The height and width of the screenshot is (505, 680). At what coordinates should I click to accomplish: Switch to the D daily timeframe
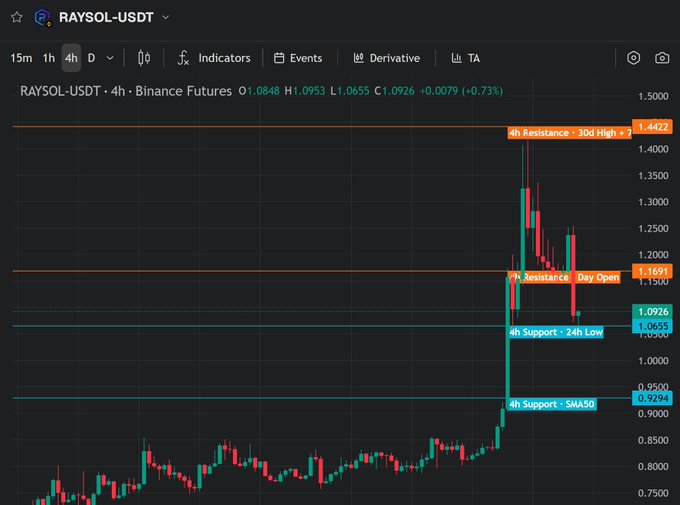(91, 58)
